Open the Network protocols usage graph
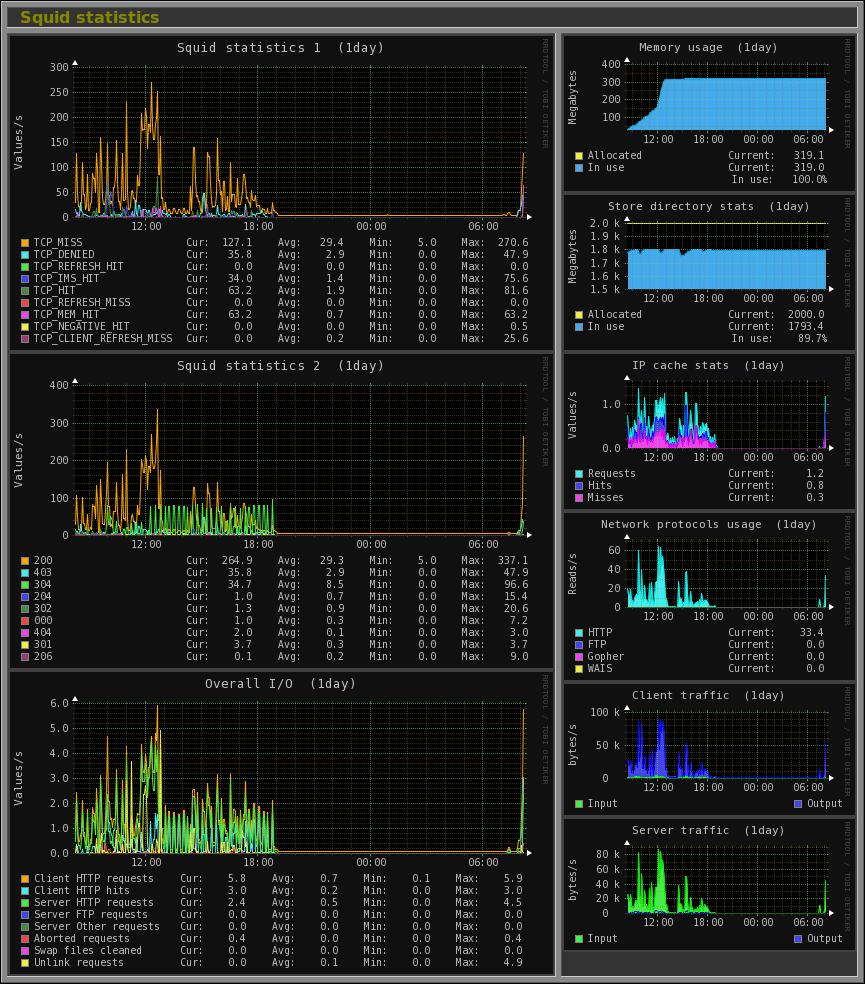 pyautogui.click(x=709, y=596)
